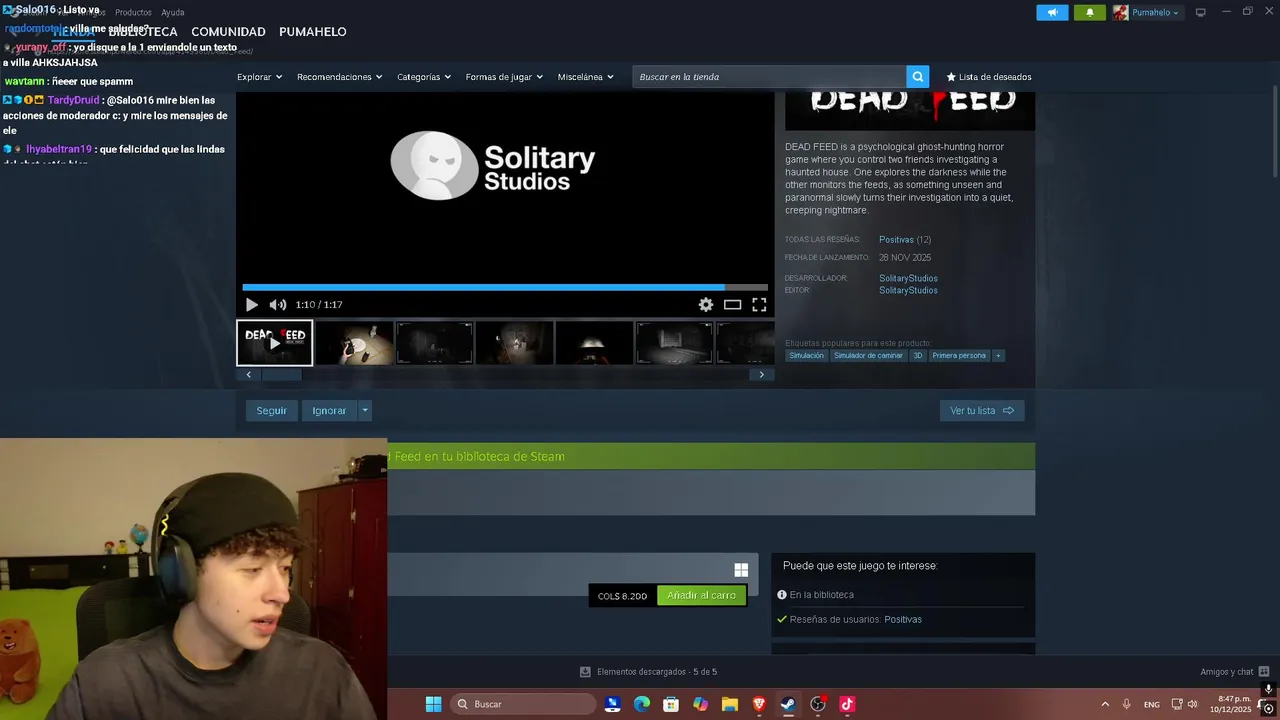Click Añadir al carro
Image resolution: width=1280 pixels, height=720 pixels.
coord(701,596)
